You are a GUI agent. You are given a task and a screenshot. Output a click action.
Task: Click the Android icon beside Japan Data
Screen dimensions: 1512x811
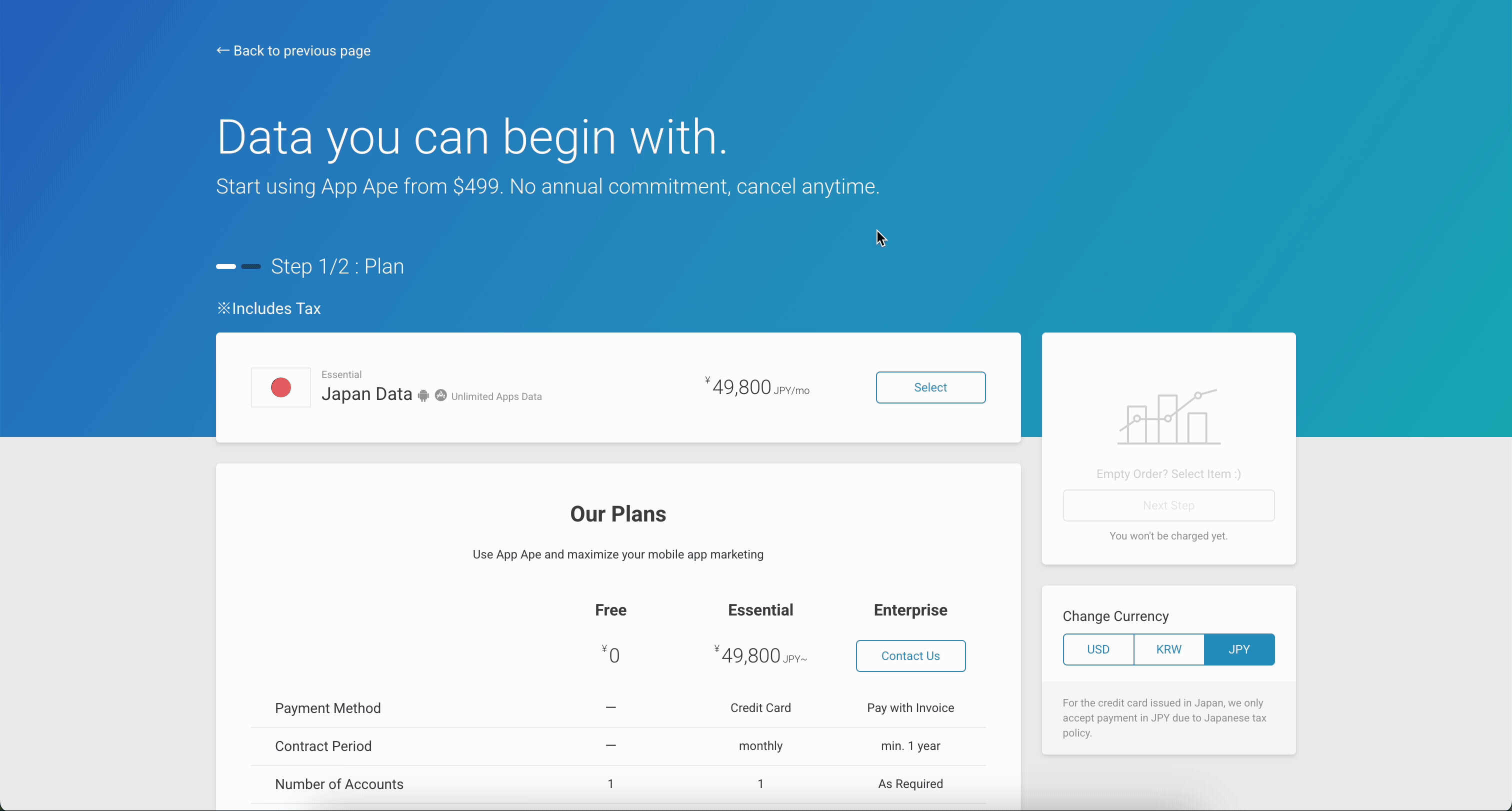(423, 396)
